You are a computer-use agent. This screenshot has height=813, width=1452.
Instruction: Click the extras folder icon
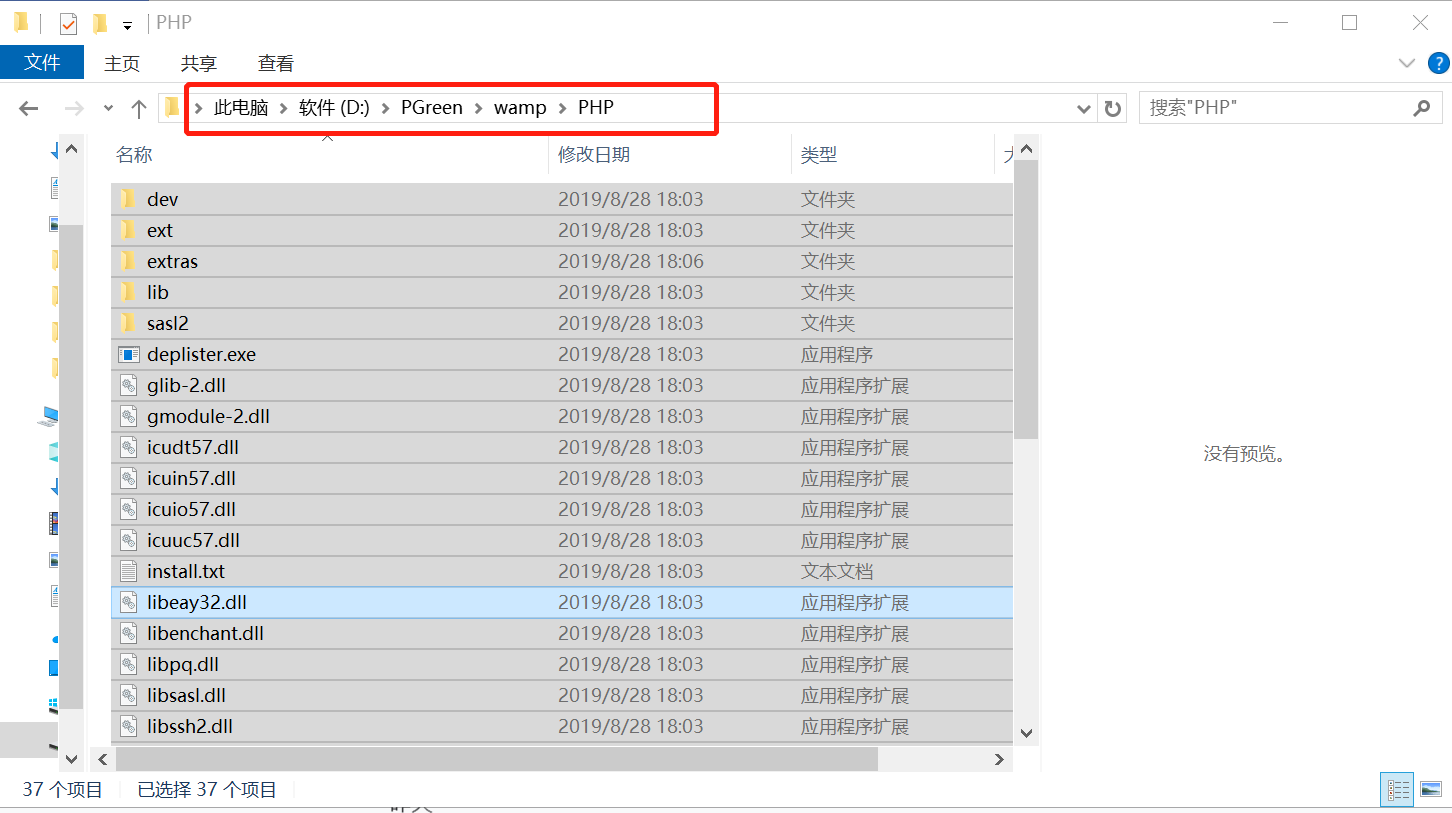click(x=128, y=261)
